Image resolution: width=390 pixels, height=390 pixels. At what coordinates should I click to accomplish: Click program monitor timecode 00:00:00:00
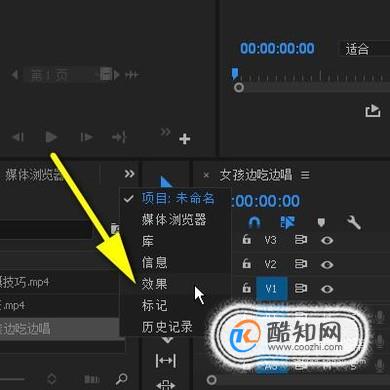coord(277,48)
